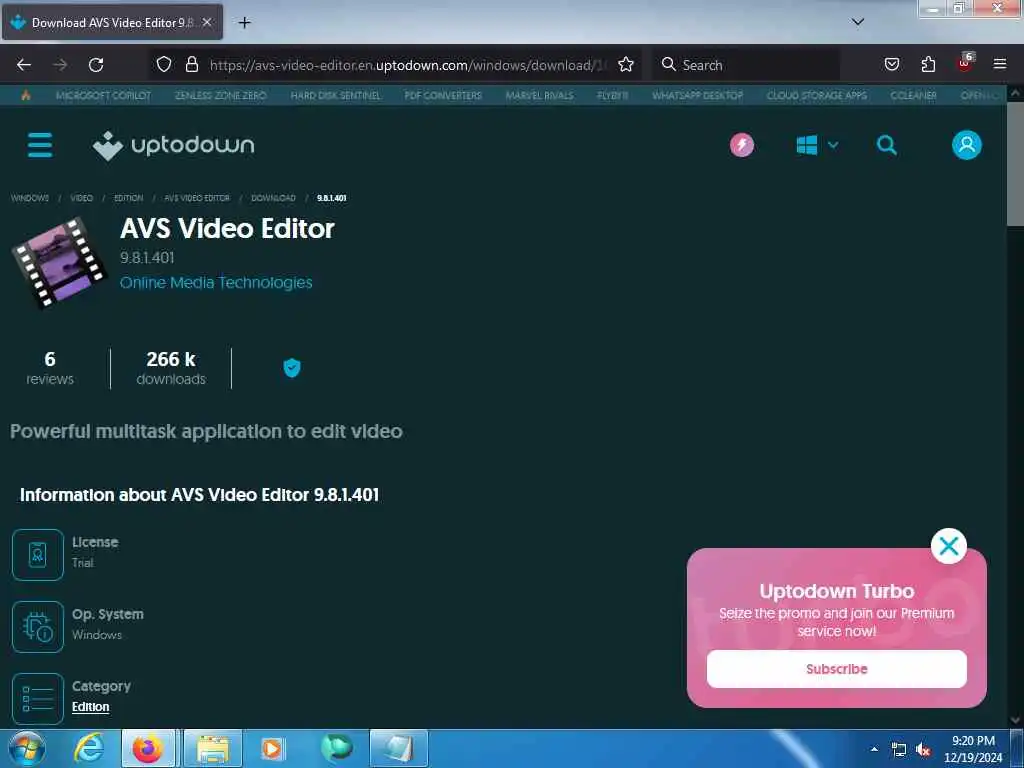Open the Online Media Technologies developer link
This screenshot has width=1024, height=768.
pos(216,283)
